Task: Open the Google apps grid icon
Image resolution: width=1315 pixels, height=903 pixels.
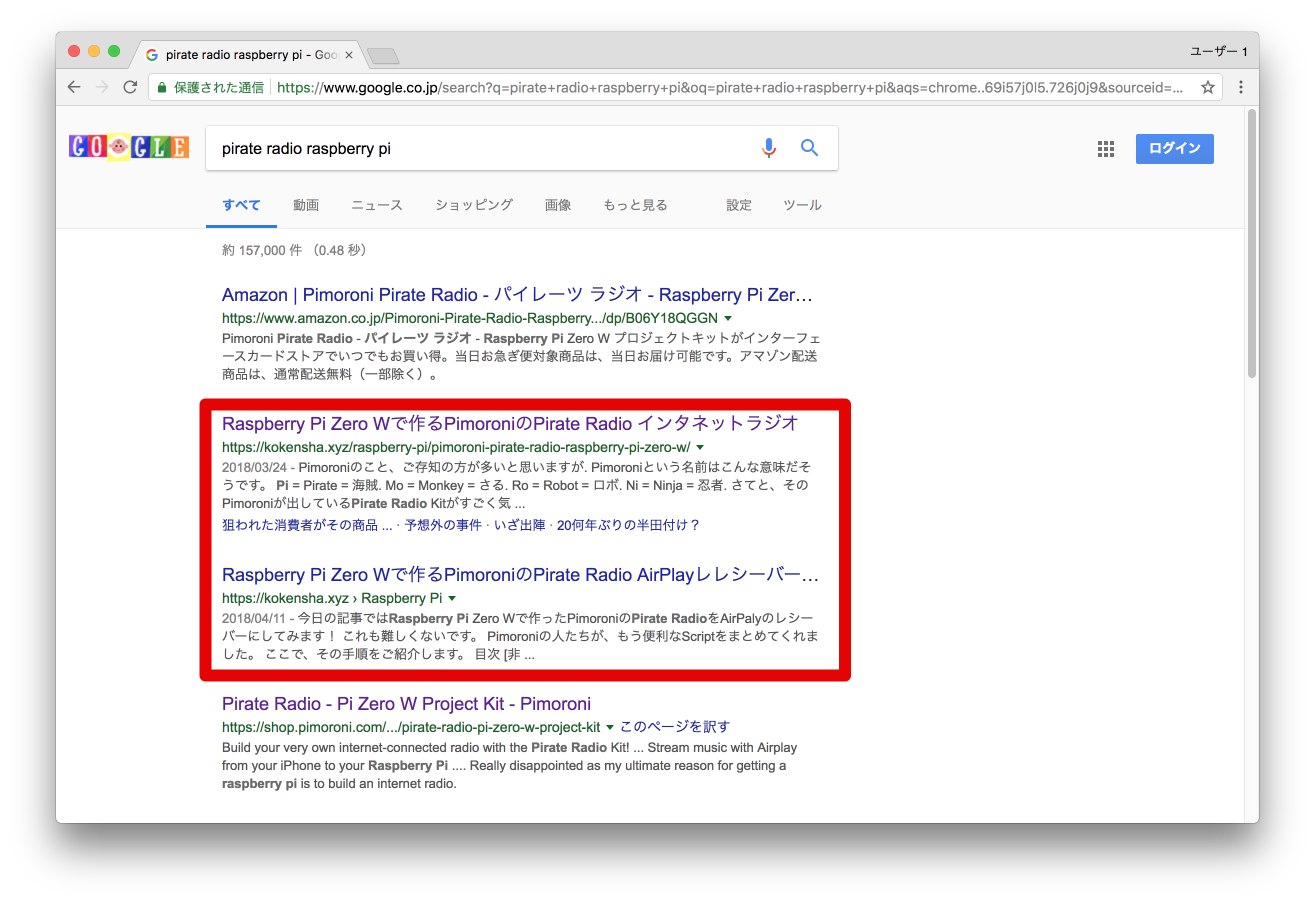Action: [x=1105, y=149]
